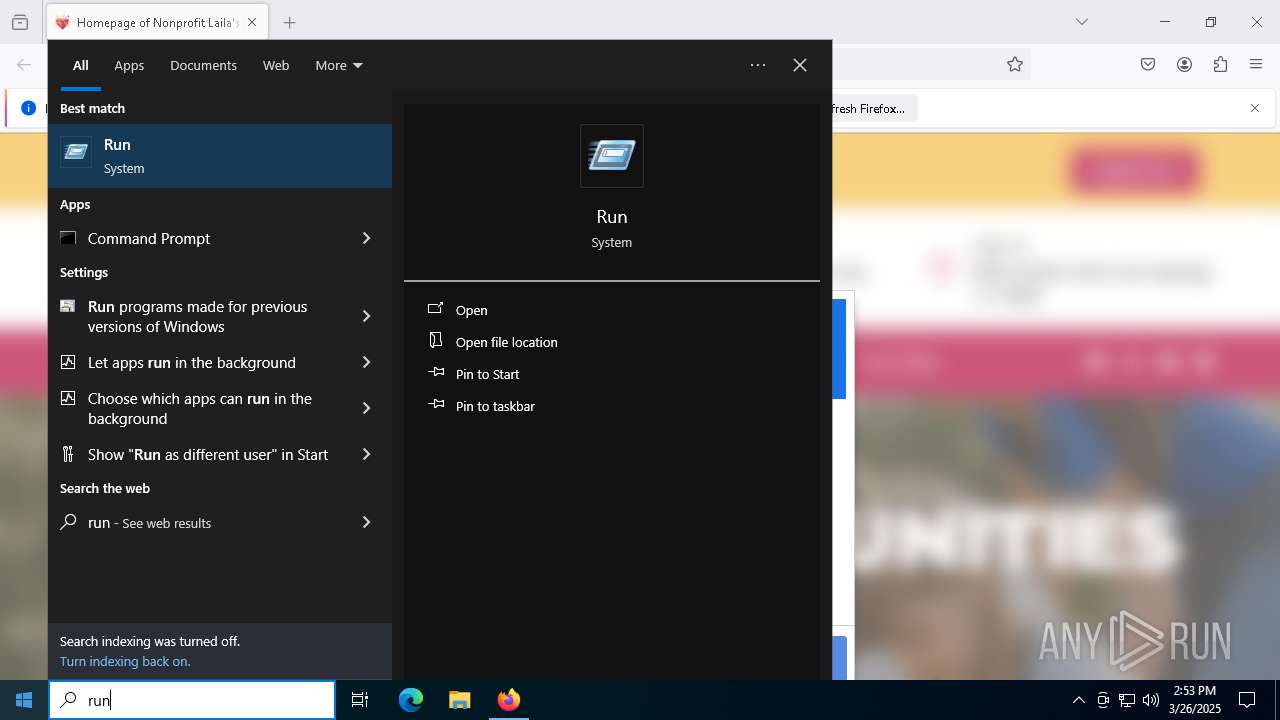Expand "Run programs made for previous versions" chevron
Image resolution: width=1280 pixels, height=720 pixels.
coord(366,316)
